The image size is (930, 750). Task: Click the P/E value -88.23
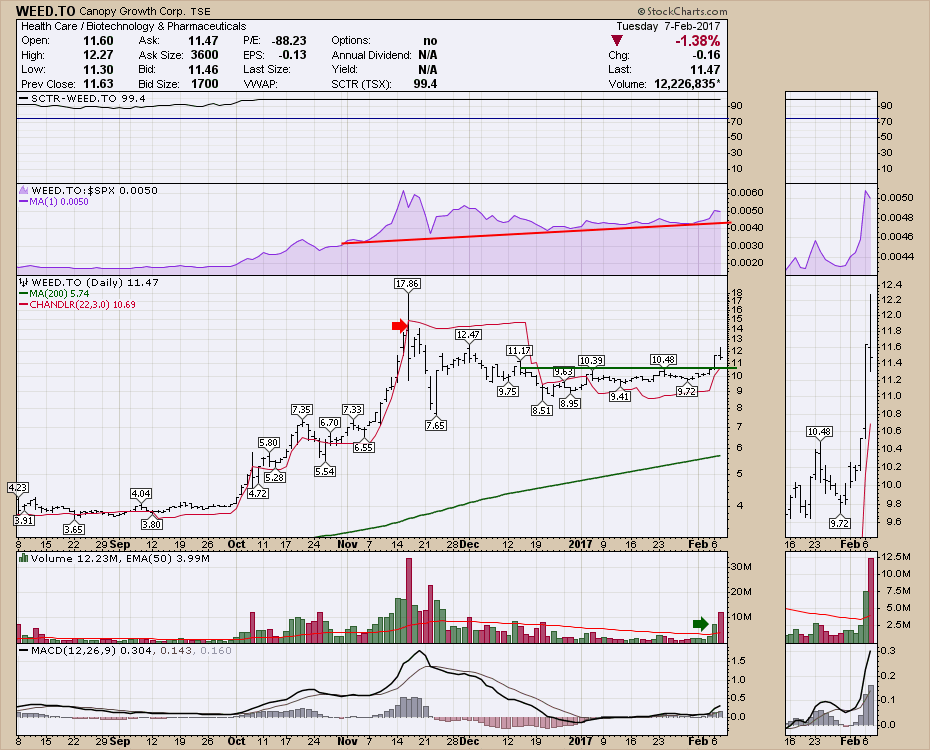coord(289,41)
